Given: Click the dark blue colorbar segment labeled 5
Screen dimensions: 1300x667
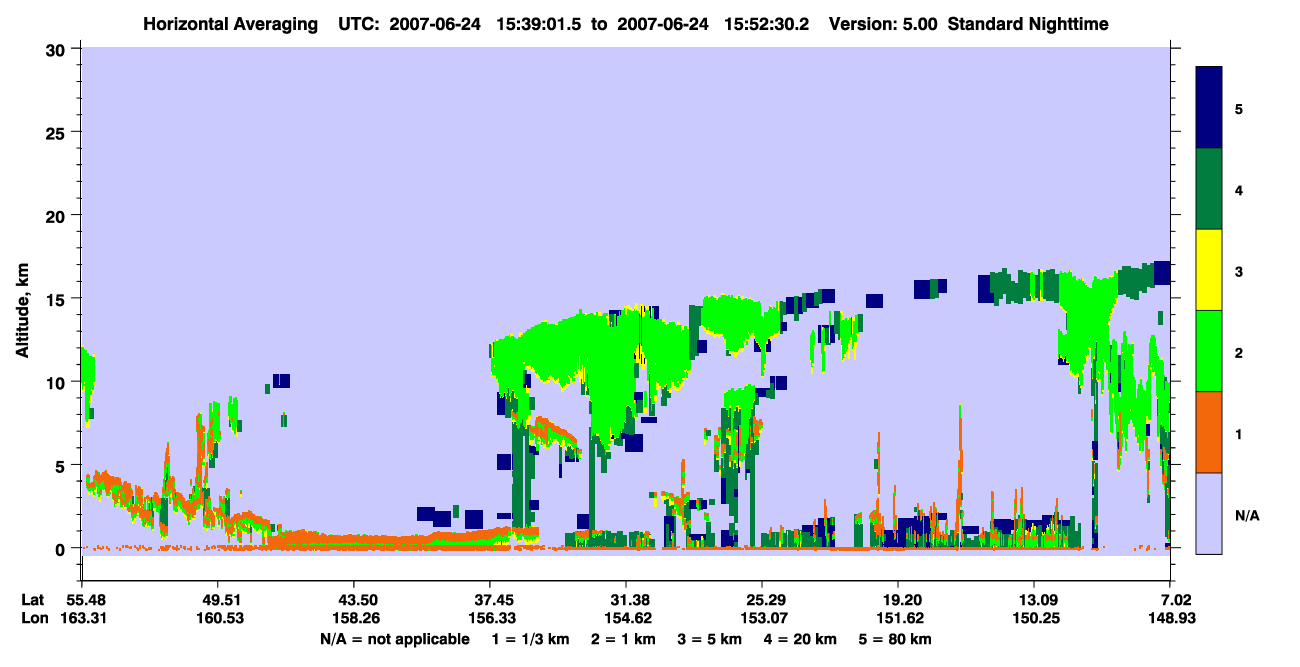Looking at the screenshot, I should coord(1209,108).
